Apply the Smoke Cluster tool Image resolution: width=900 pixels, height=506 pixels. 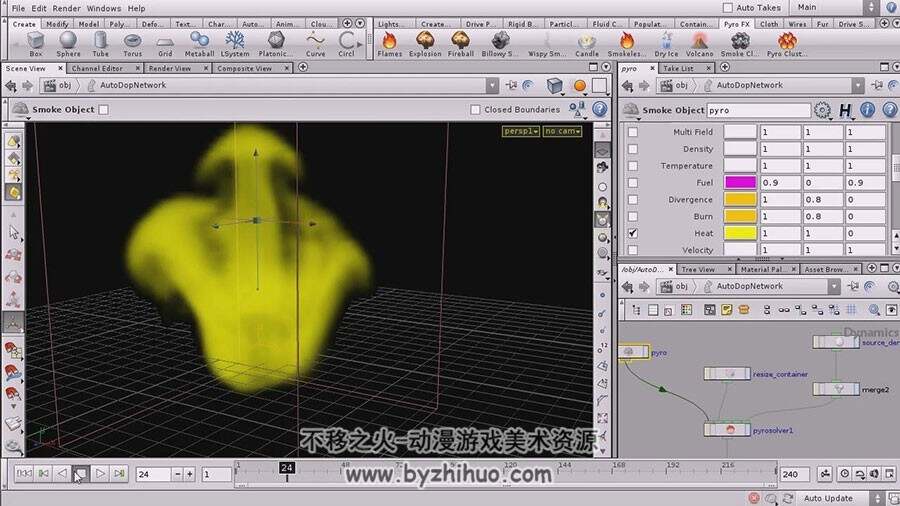pyautogui.click(x=740, y=44)
